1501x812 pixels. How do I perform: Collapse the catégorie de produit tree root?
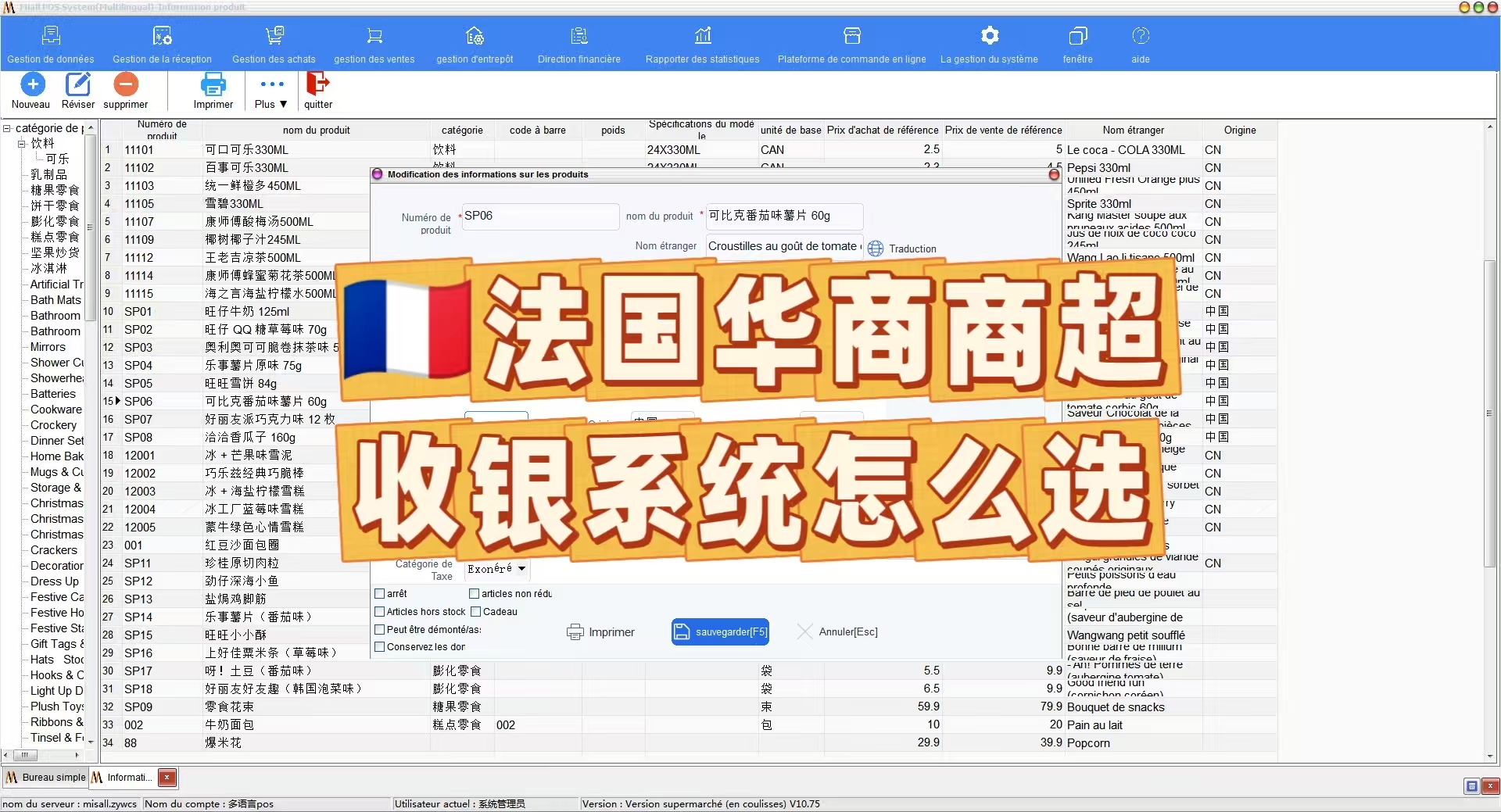click(7, 128)
